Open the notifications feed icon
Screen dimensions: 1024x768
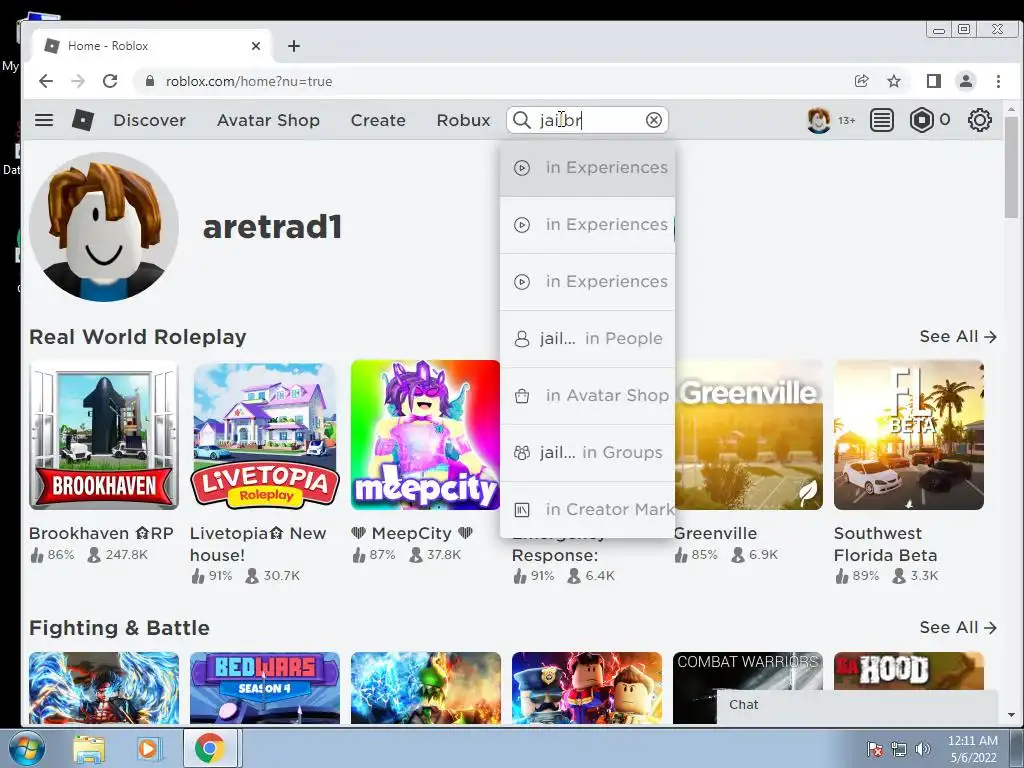click(x=882, y=120)
